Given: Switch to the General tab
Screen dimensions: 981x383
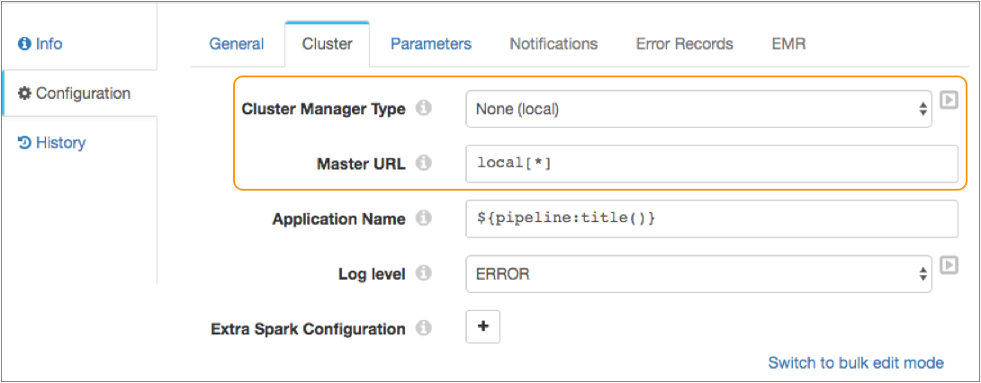Looking at the screenshot, I should pos(236,44).
